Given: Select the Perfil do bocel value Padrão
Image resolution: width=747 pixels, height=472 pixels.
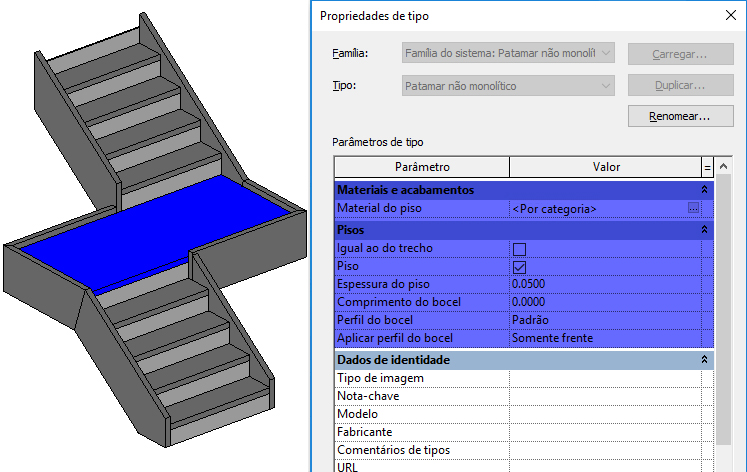Looking at the screenshot, I should click(x=605, y=321).
